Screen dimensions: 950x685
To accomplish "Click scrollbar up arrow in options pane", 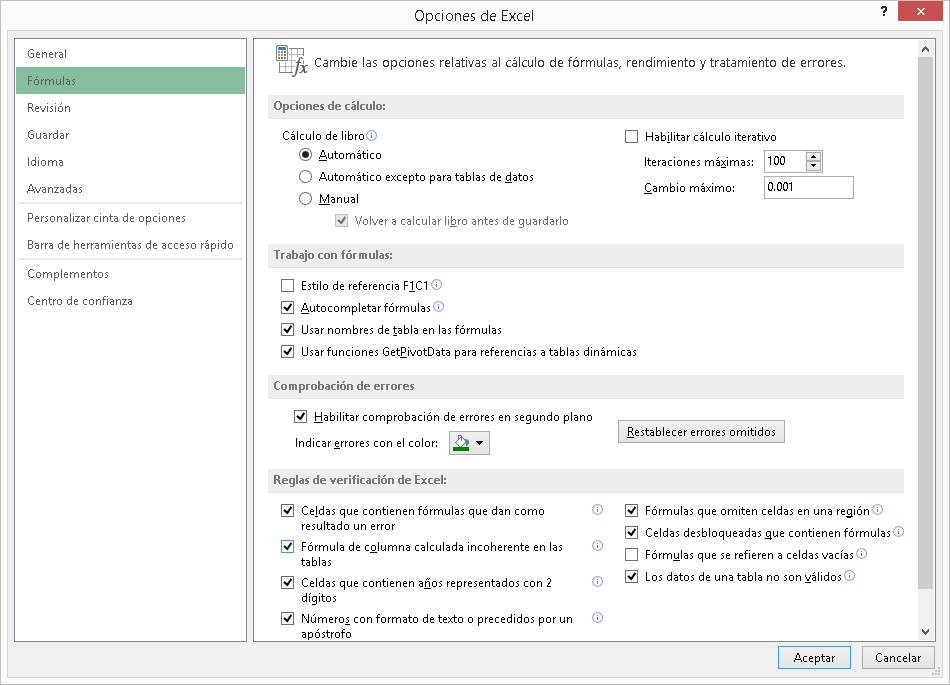I will coord(925,48).
